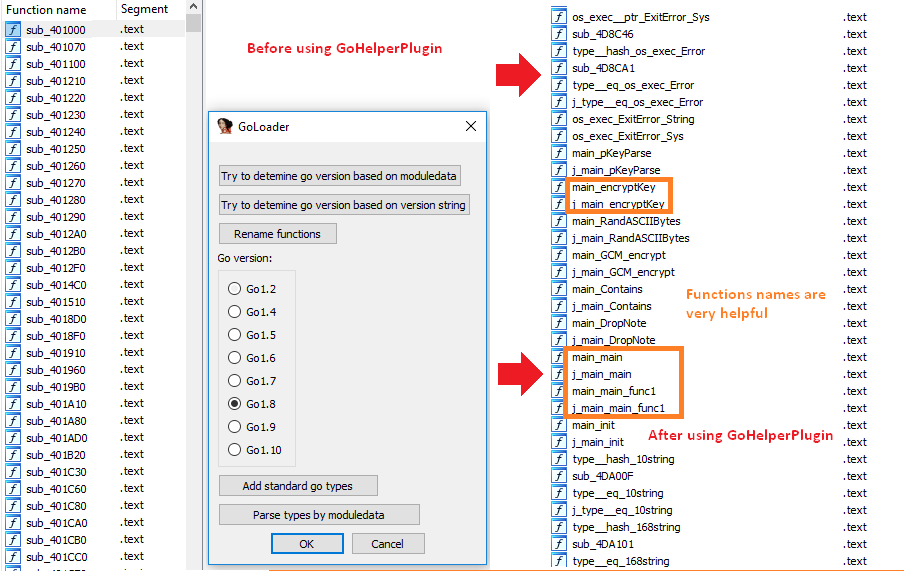Click function icon for main_RandASCIIBytes
This screenshot has height=571, width=904.
click(559, 221)
